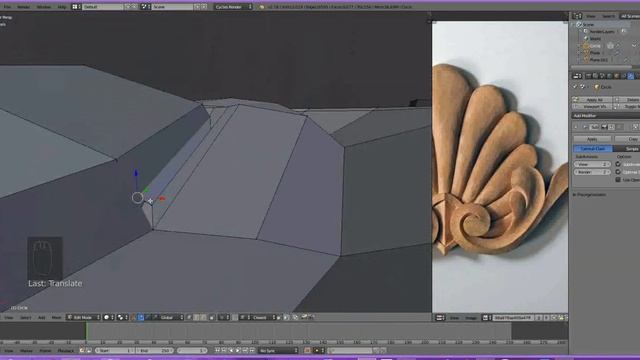Open the Modifiers properties tab icon
The width and height of the screenshot is (640, 360).
[x=631, y=76]
